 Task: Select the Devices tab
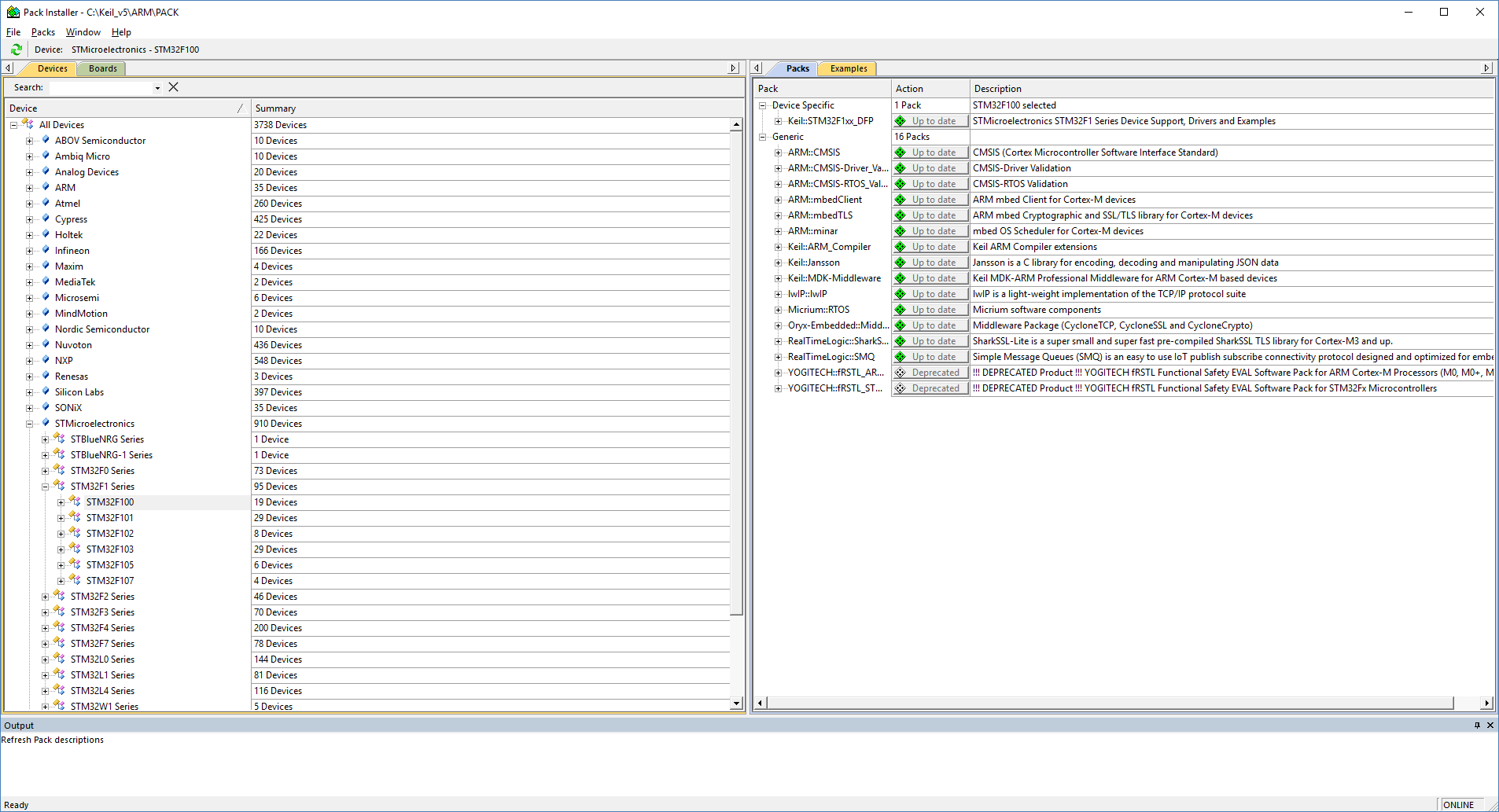(53, 68)
